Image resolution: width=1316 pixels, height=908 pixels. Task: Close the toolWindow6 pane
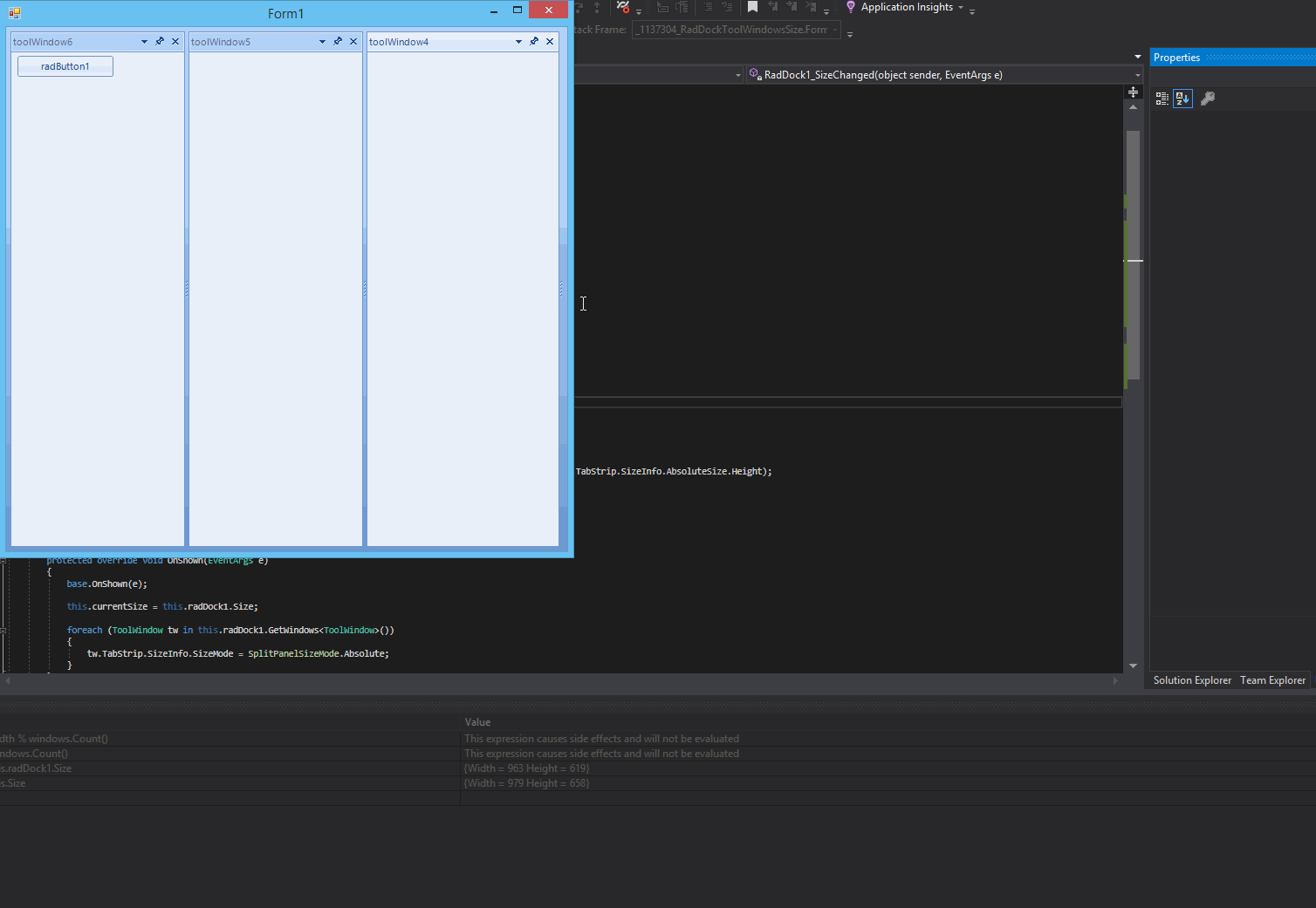(x=175, y=41)
